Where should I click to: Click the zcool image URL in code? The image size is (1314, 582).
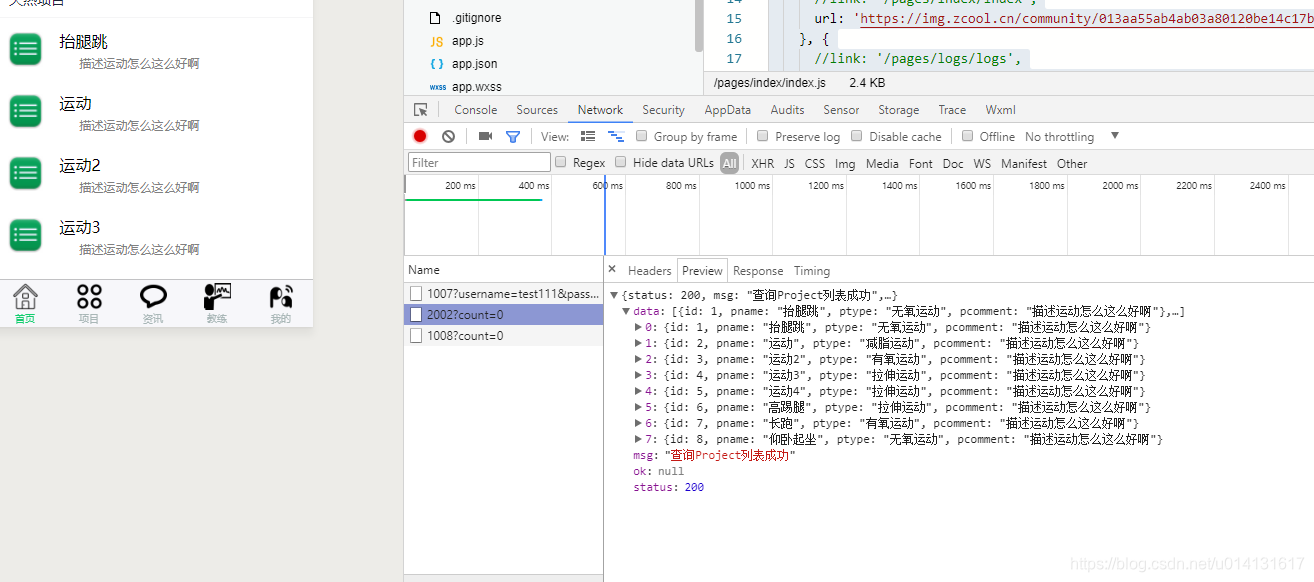tap(1087, 18)
